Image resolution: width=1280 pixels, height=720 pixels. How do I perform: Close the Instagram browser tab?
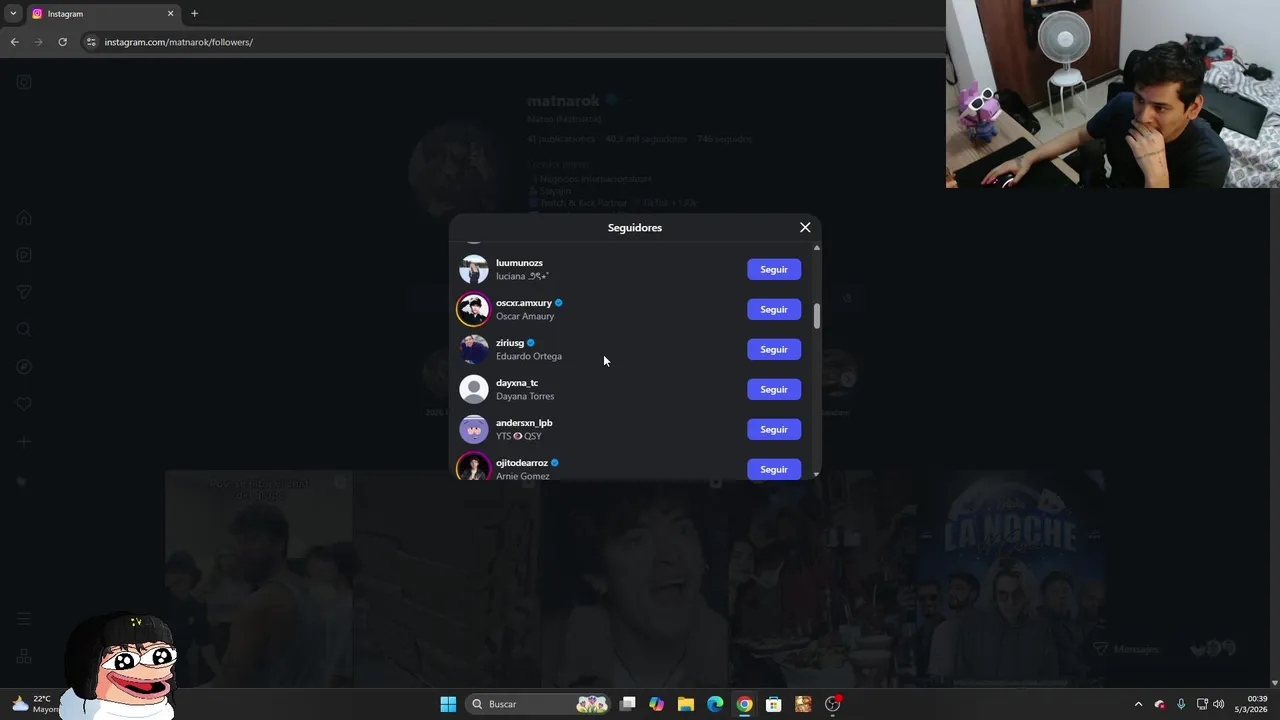[x=170, y=14]
